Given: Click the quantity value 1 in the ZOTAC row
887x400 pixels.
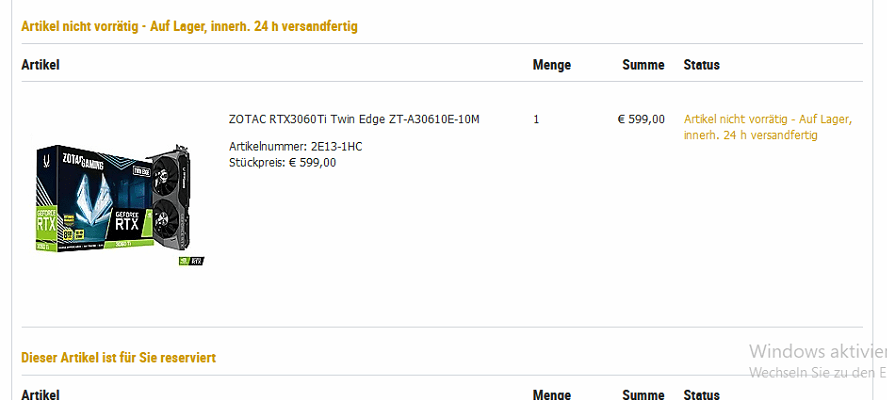Looking at the screenshot, I should [536, 119].
